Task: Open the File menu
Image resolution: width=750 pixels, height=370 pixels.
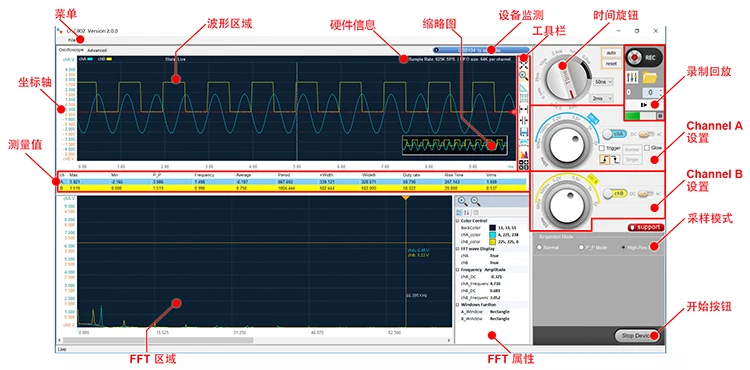Action: 71,40
